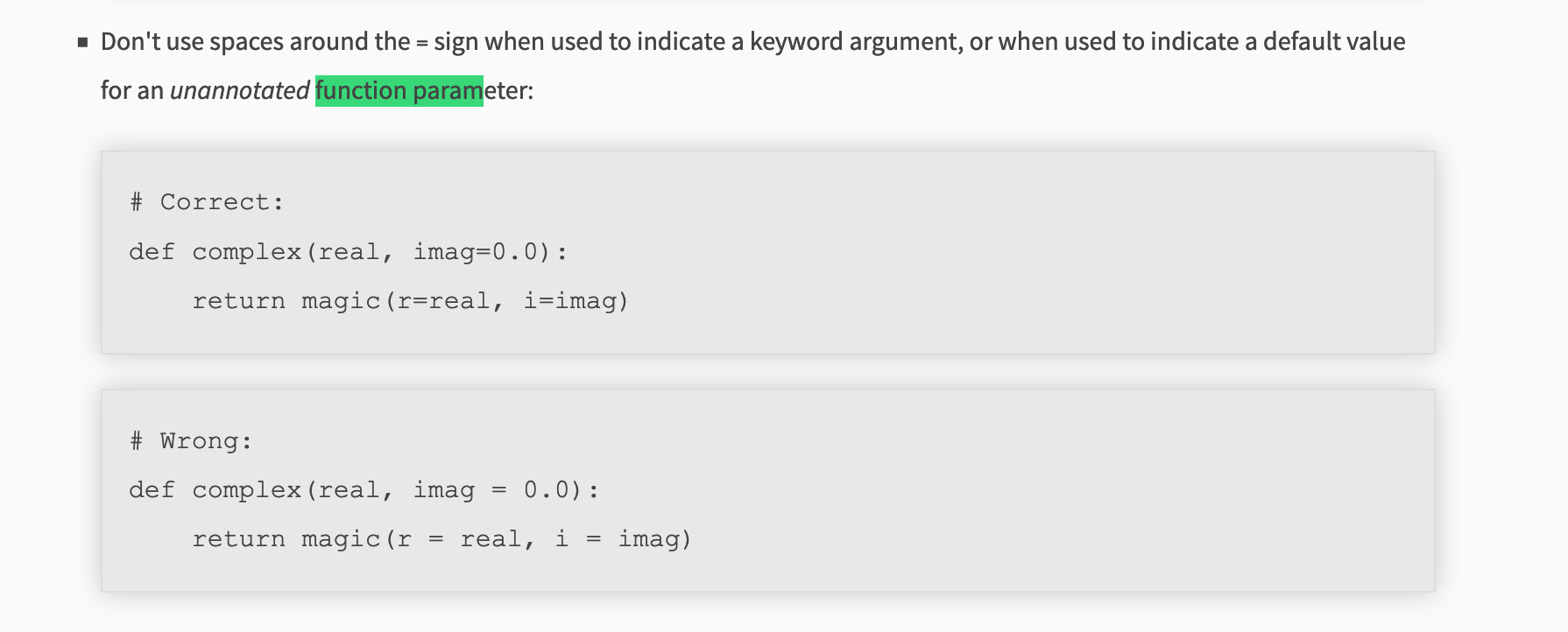Click the "=" sign in the bullet sentence
1568x632 pixels.
pyautogui.click(x=421, y=42)
